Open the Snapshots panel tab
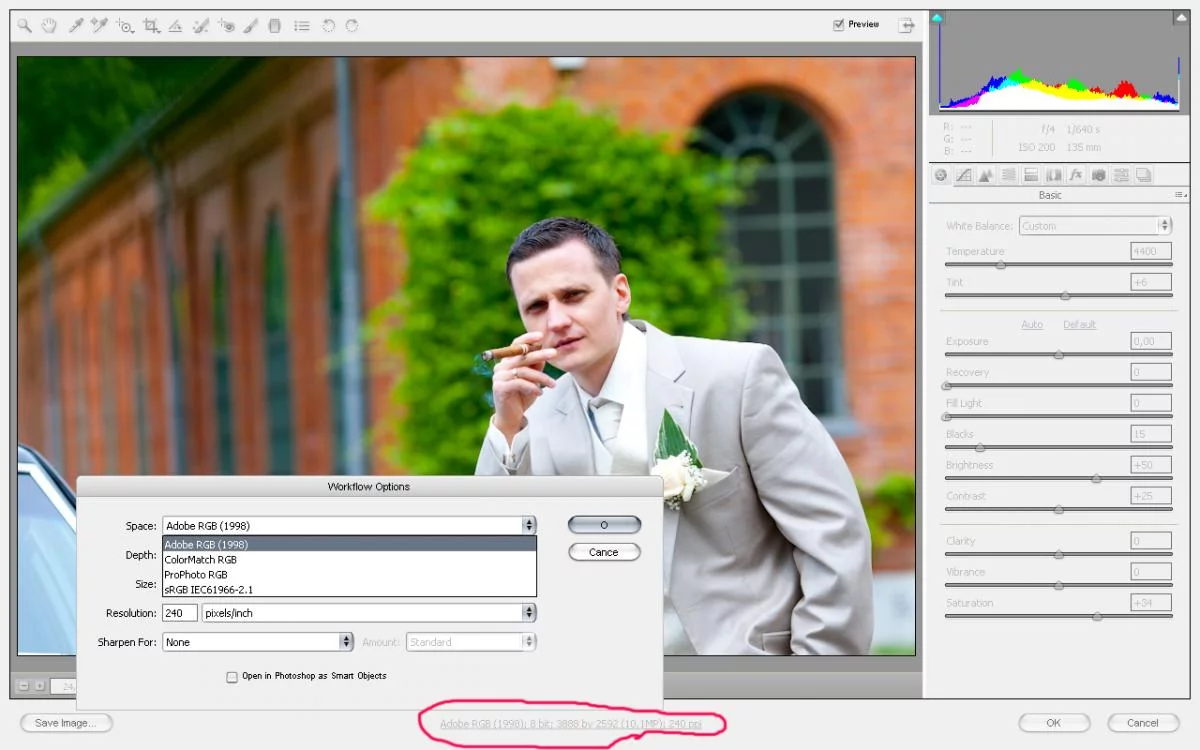The height and width of the screenshot is (750, 1200). point(1143,175)
